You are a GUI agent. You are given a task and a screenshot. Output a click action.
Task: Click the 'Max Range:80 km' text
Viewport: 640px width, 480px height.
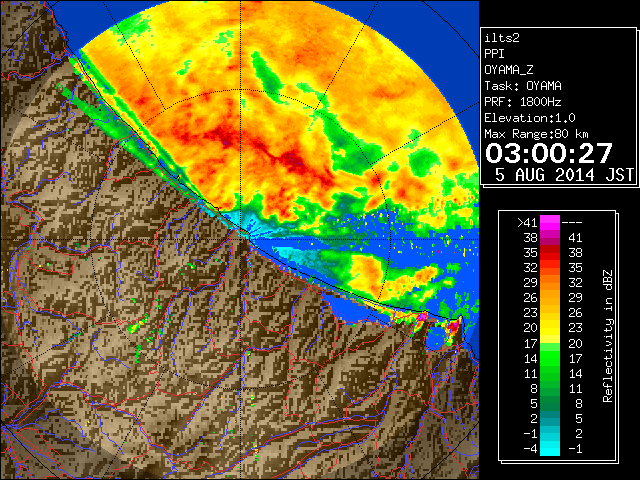click(536, 134)
